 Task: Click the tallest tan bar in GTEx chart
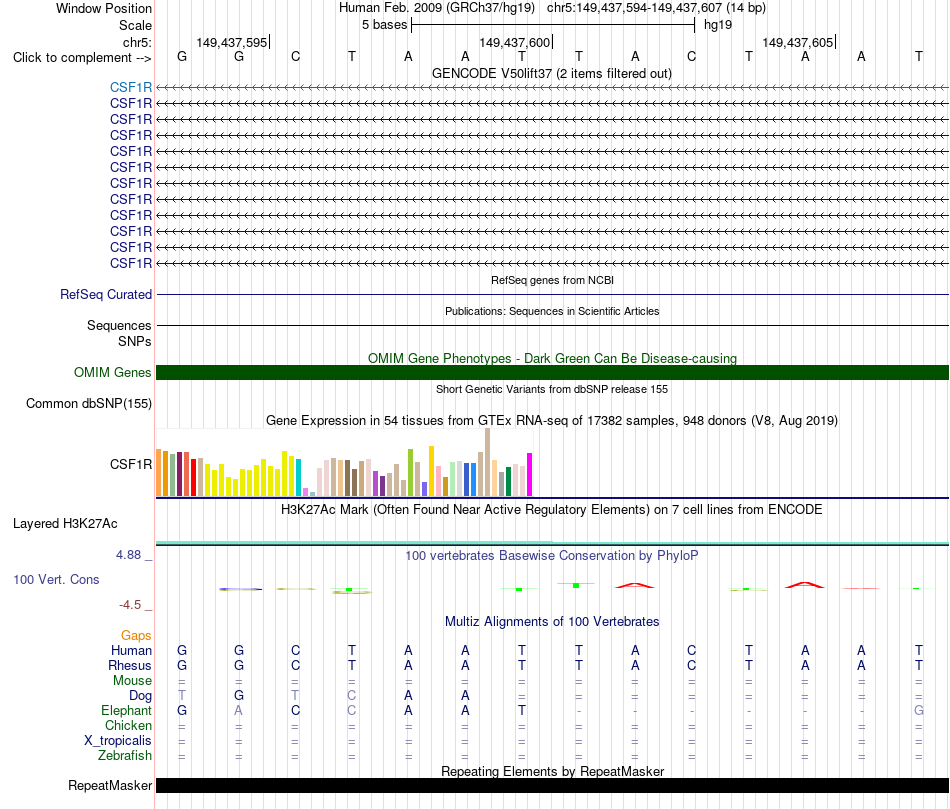[488, 462]
